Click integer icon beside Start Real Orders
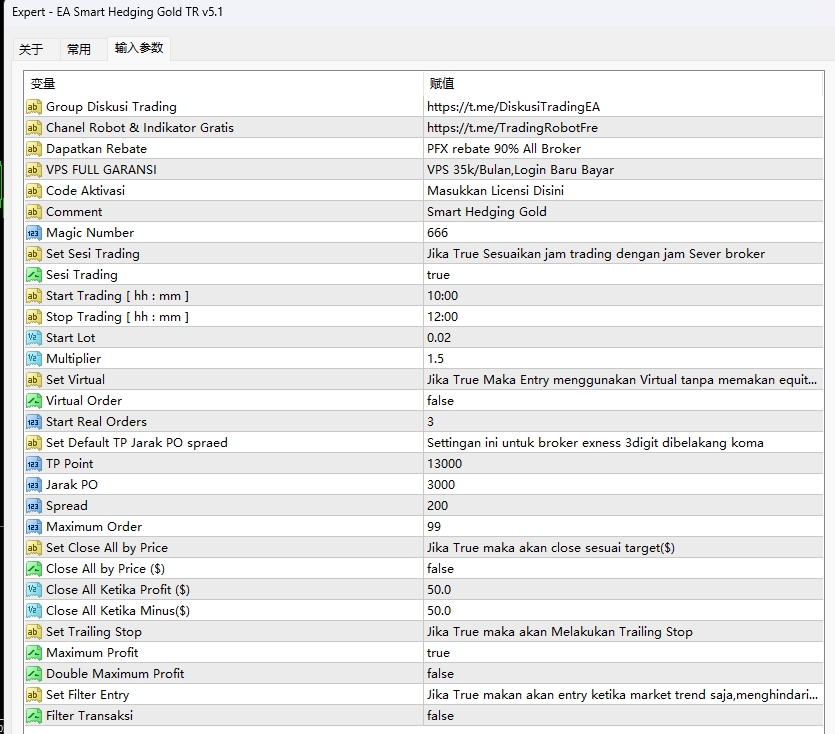 point(34,422)
